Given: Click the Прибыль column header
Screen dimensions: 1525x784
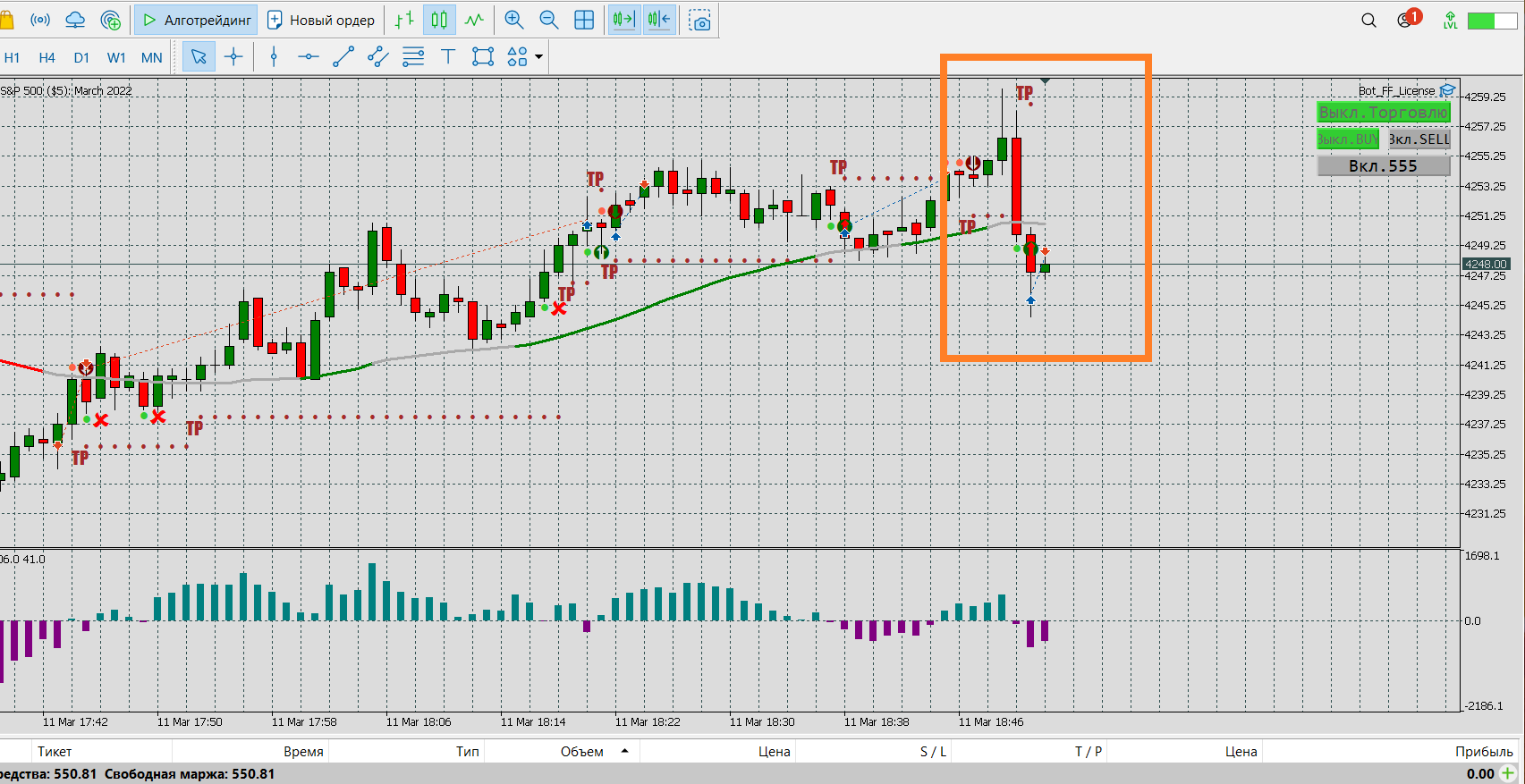Looking at the screenshot, I should click(1484, 752).
